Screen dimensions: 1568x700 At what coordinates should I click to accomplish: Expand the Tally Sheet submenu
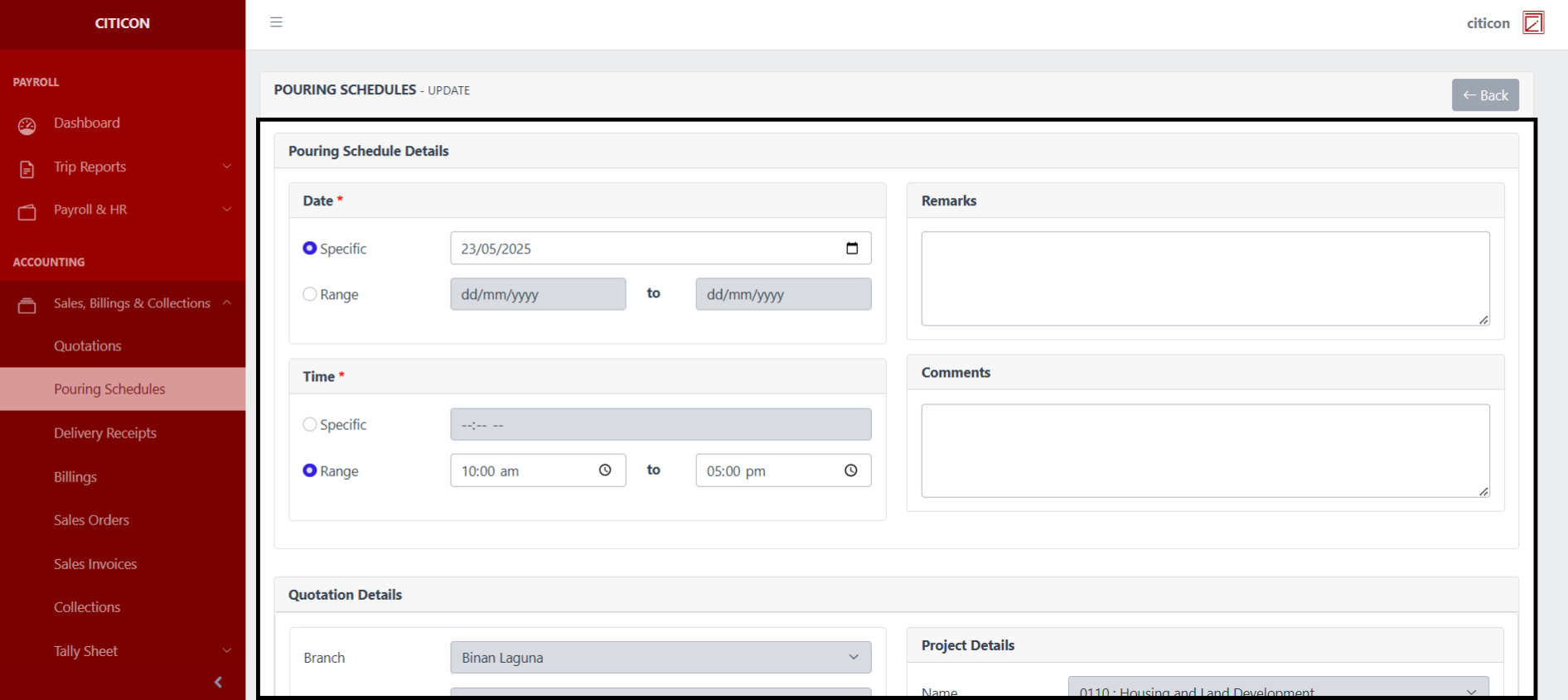226,651
